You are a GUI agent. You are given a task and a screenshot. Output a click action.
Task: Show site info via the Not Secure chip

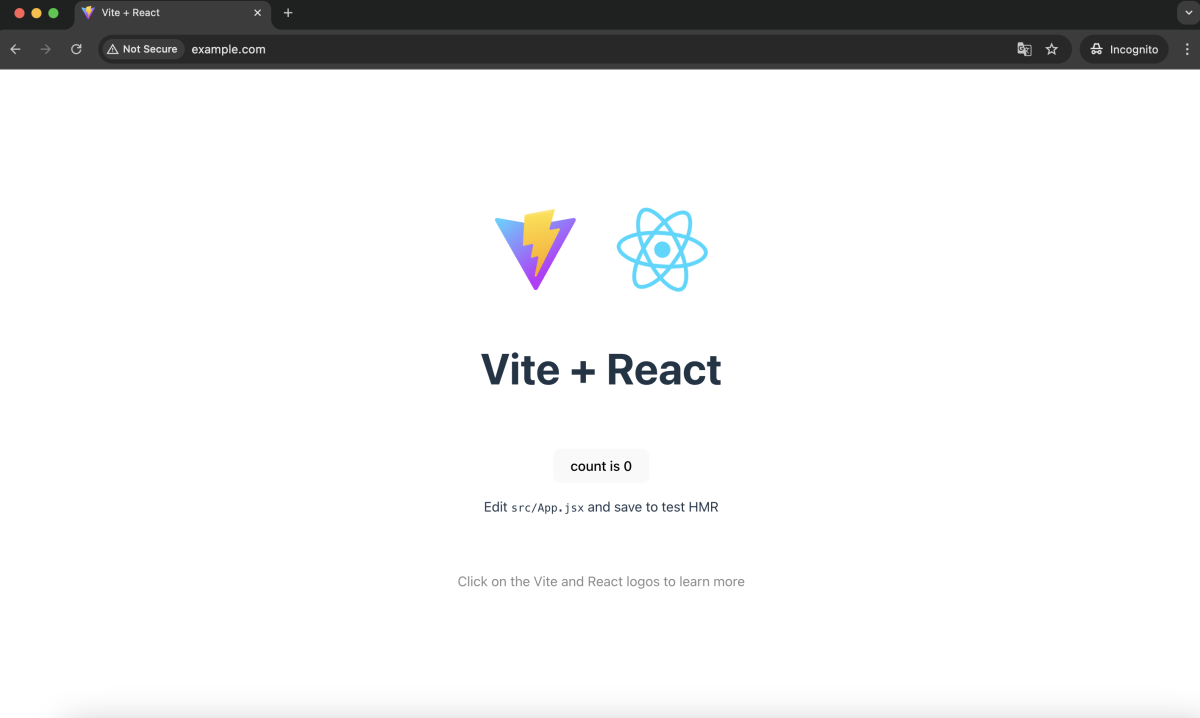click(142, 49)
